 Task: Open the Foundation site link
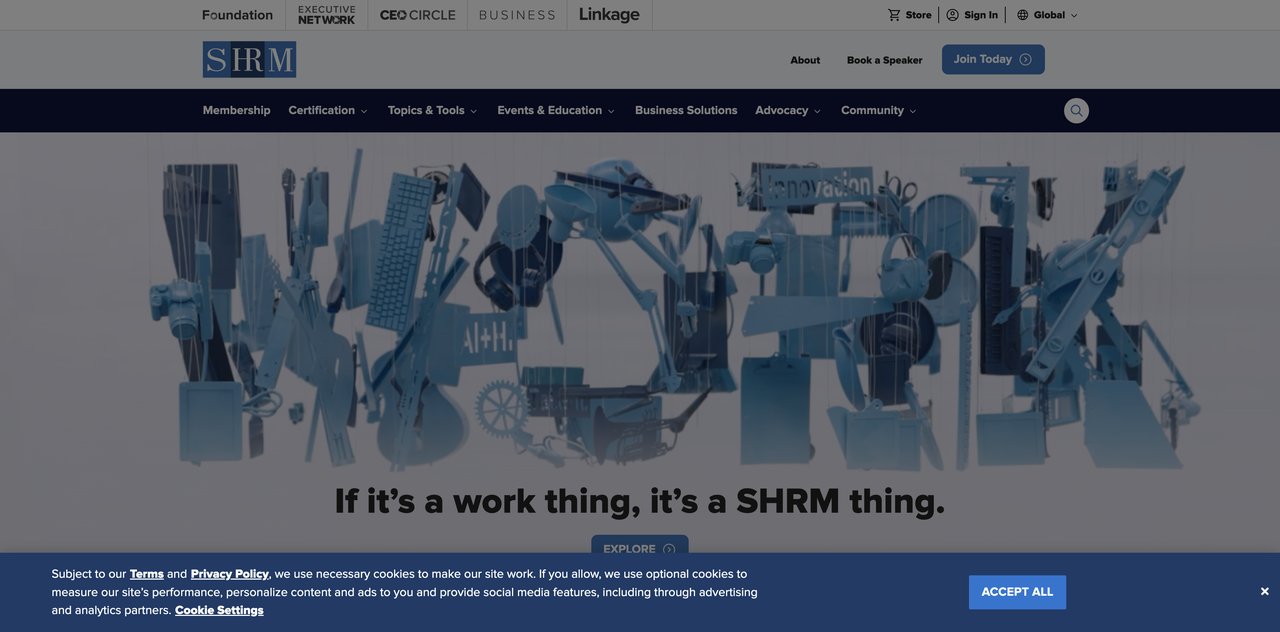[237, 15]
